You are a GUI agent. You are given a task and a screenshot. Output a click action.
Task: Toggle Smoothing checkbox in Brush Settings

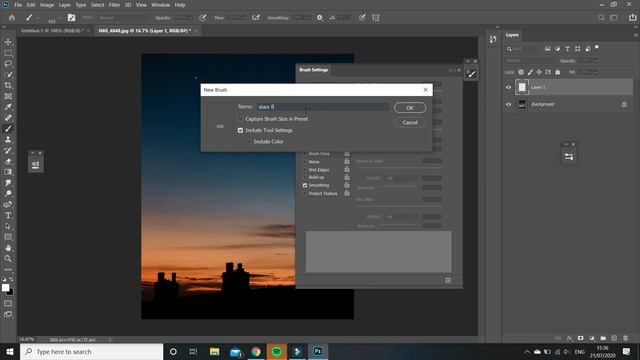[305, 185]
